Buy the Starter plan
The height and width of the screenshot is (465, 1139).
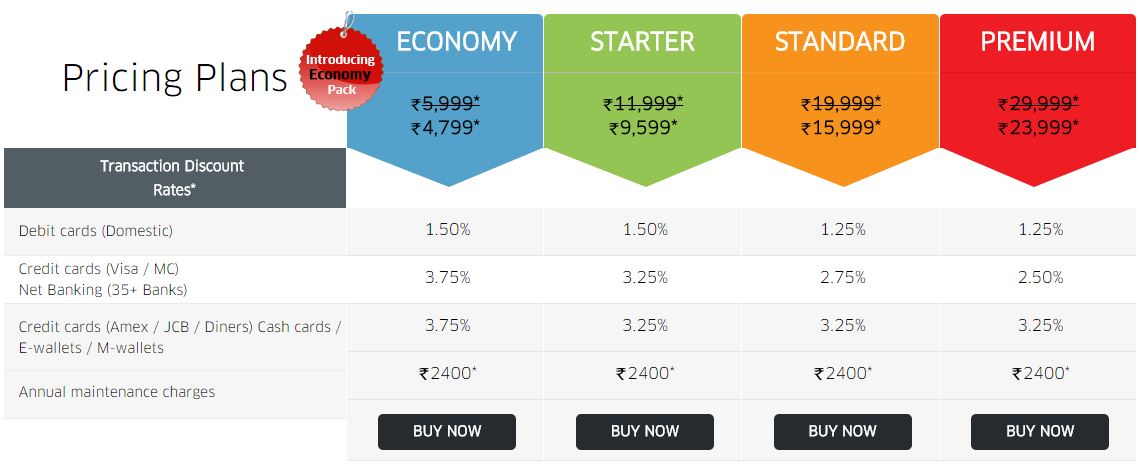tap(645, 432)
